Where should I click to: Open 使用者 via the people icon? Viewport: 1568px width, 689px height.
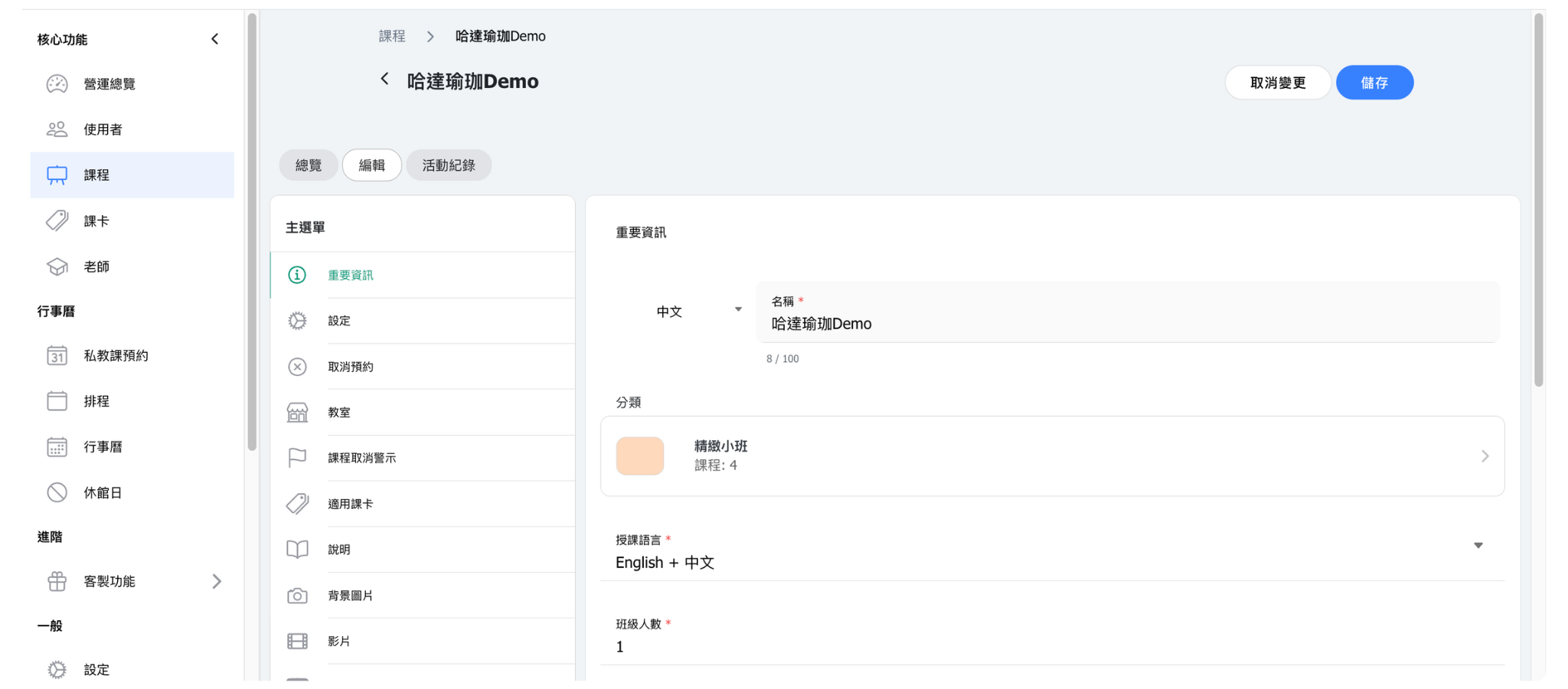[57, 129]
